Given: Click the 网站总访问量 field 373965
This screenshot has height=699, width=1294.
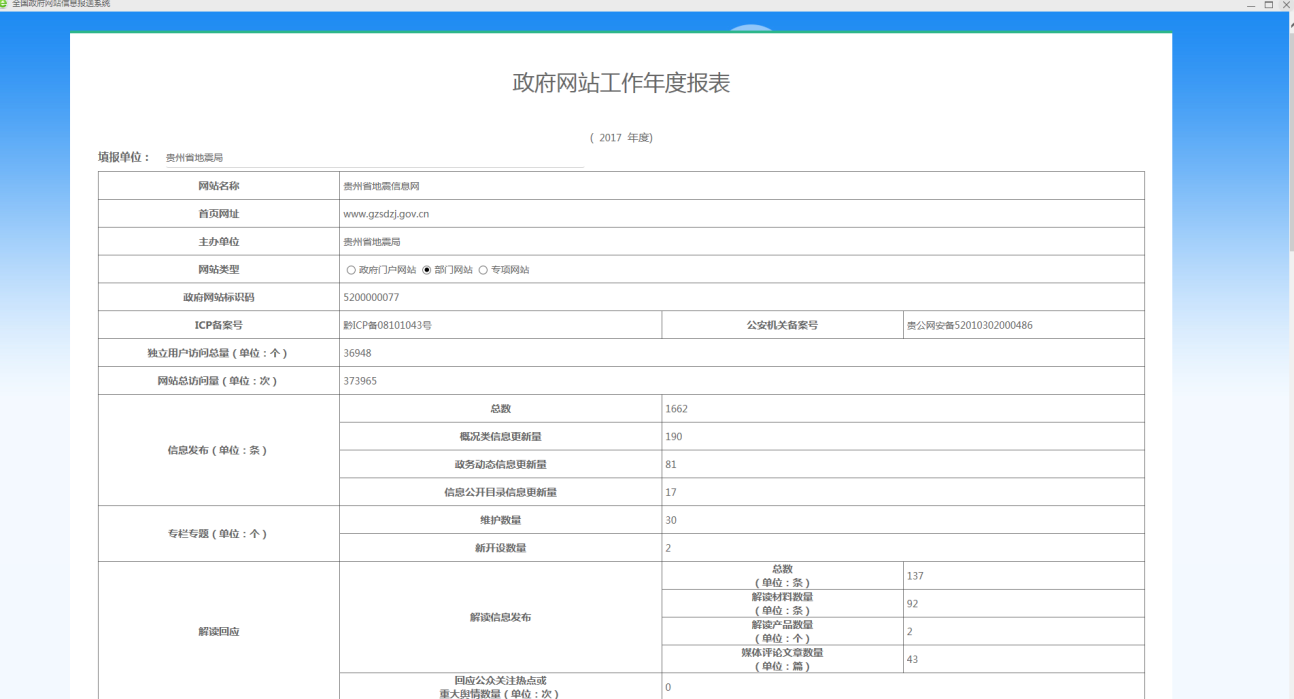Looking at the screenshot, I should point(741,381).
